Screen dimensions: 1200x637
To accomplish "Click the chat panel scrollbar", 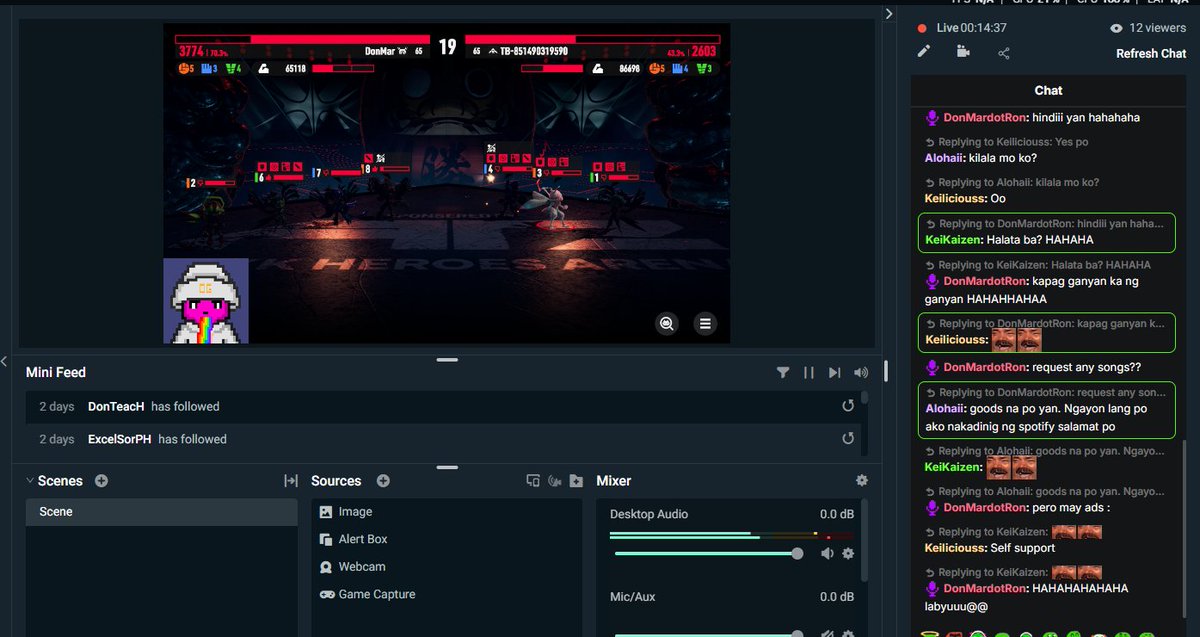I will click(1183, 530).
